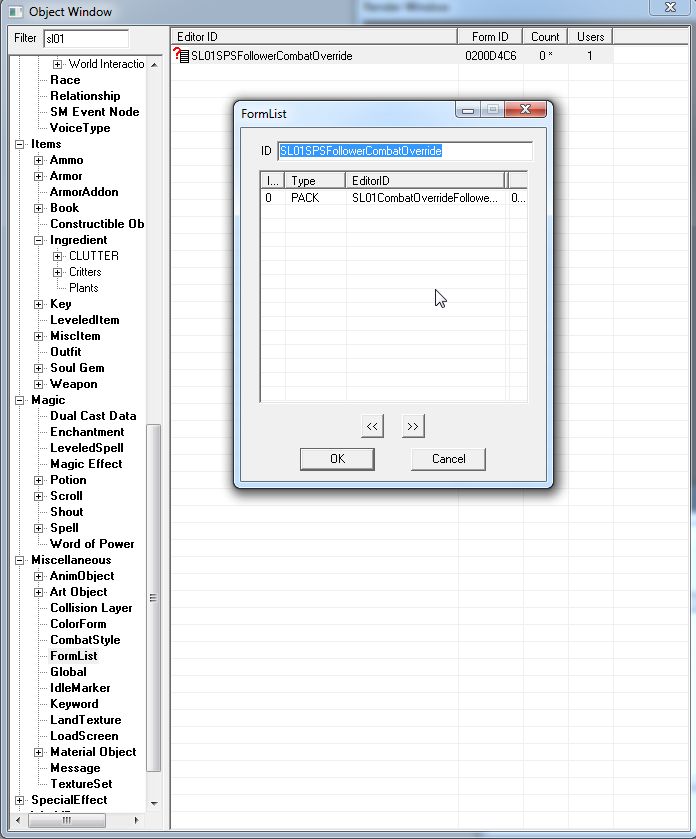This screenshot has height=839, width=696.
Task: Expand the Spell node
Action: [x=39, y=529]
